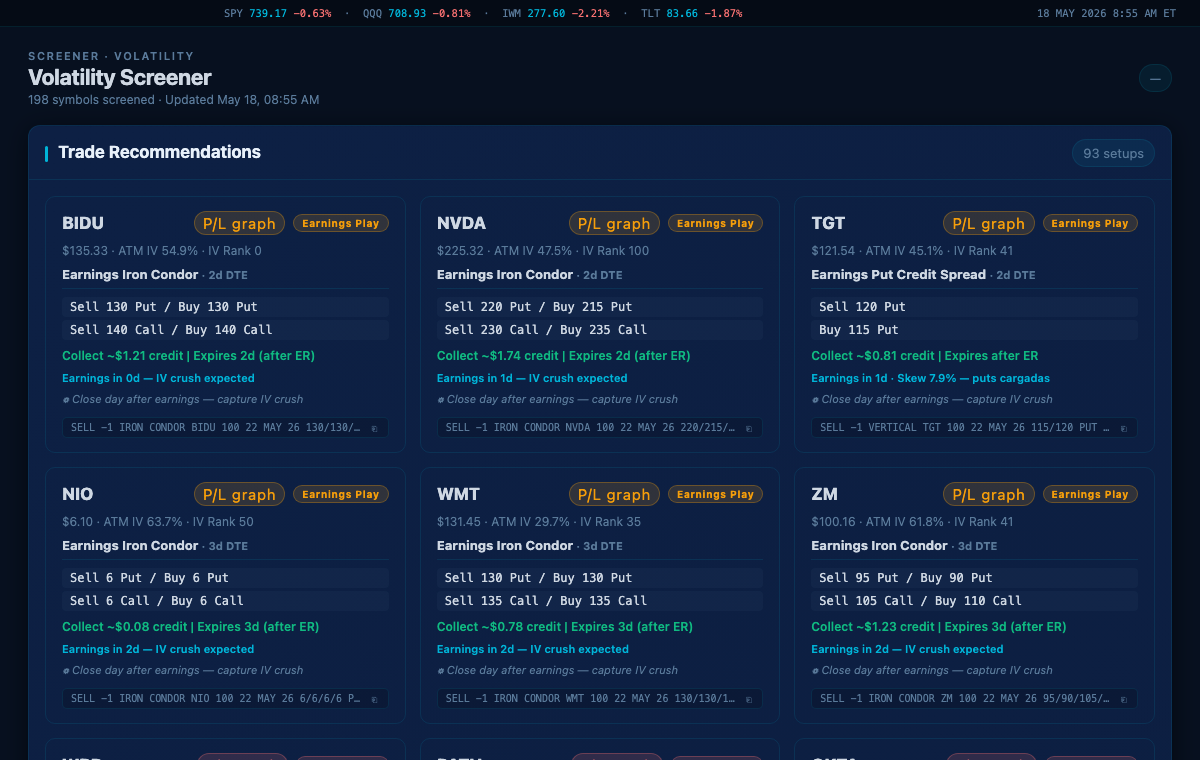1200x760 pixels.
Task: Click the ZM ticker symbol heading
Action: 824,494
